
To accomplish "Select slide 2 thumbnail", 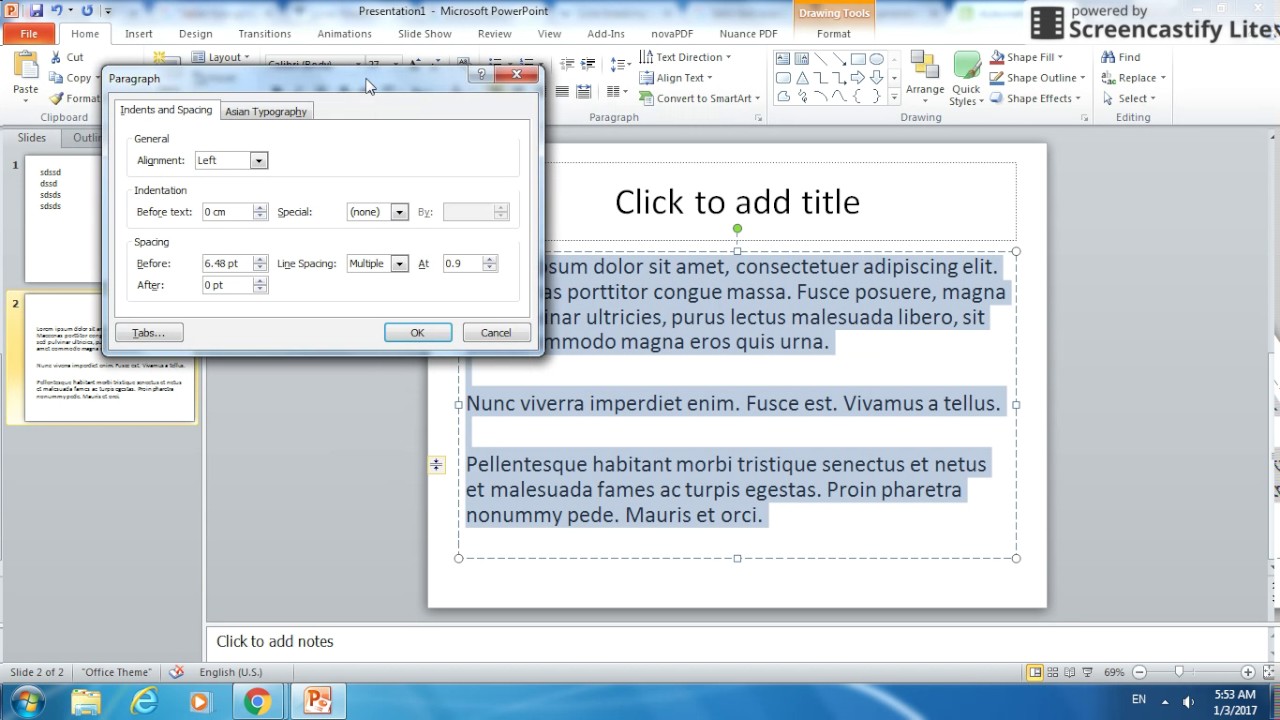I will pyautogui.click(x=110, y=358).
